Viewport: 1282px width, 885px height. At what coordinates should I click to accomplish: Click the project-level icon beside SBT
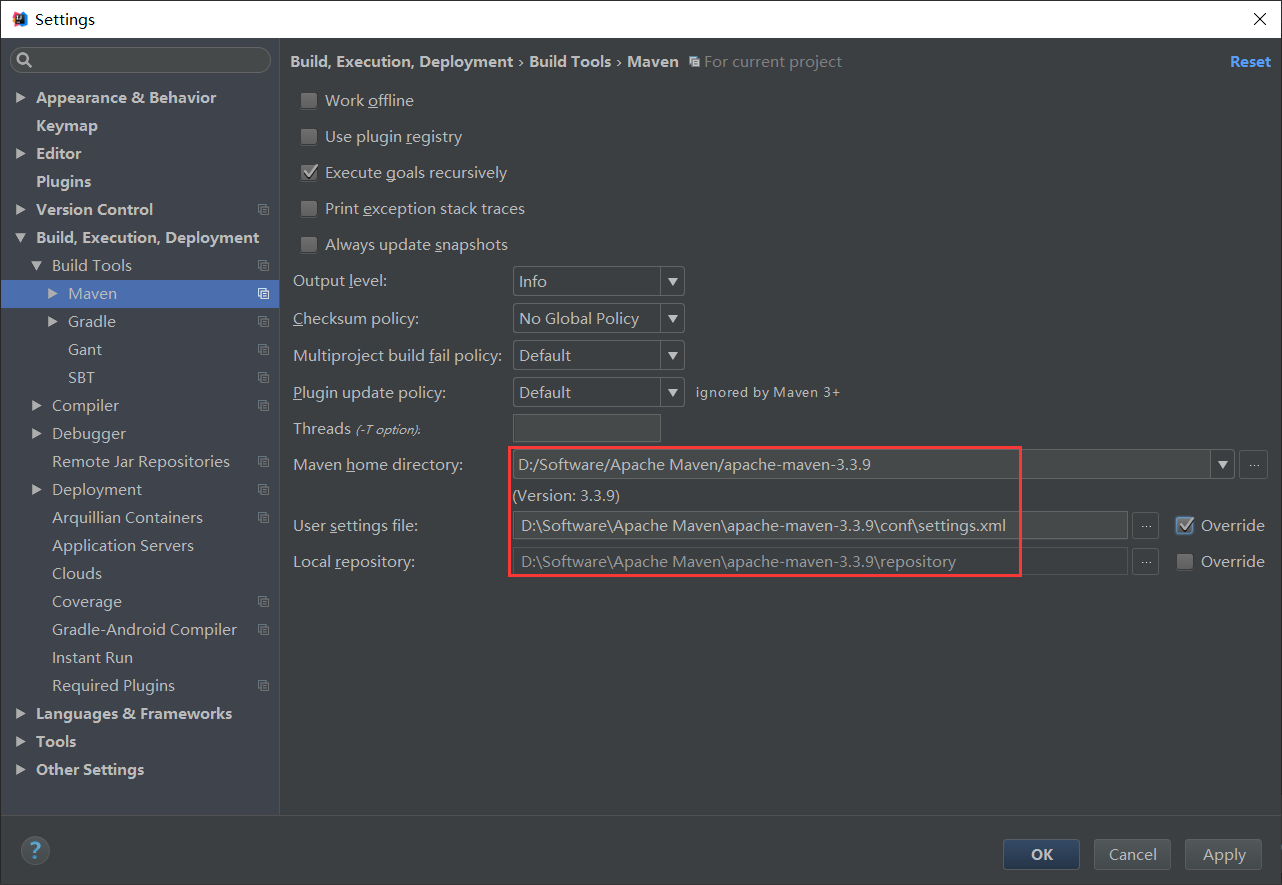263,378
